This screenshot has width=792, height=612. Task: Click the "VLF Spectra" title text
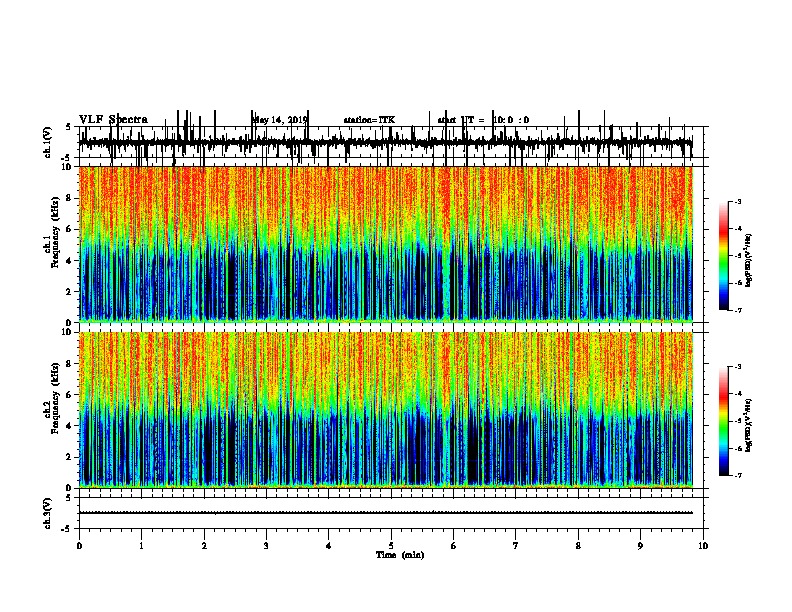pos(113,119)
